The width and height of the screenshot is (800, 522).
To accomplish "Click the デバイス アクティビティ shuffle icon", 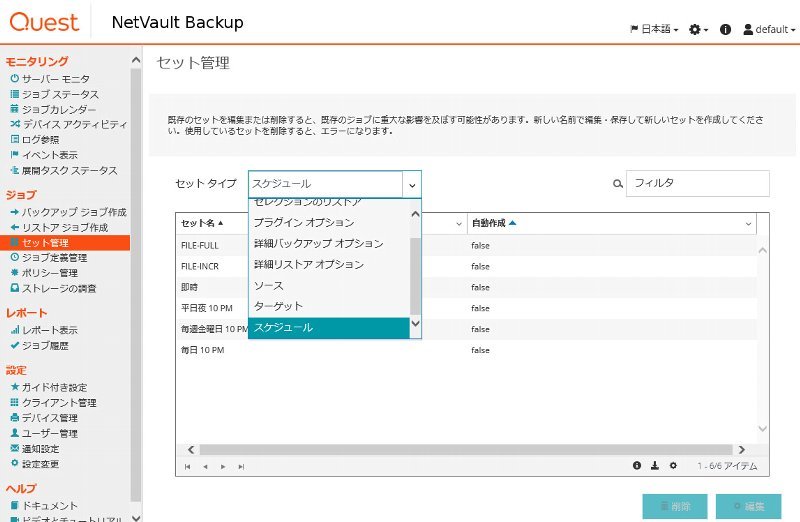I will coord(15,124).
